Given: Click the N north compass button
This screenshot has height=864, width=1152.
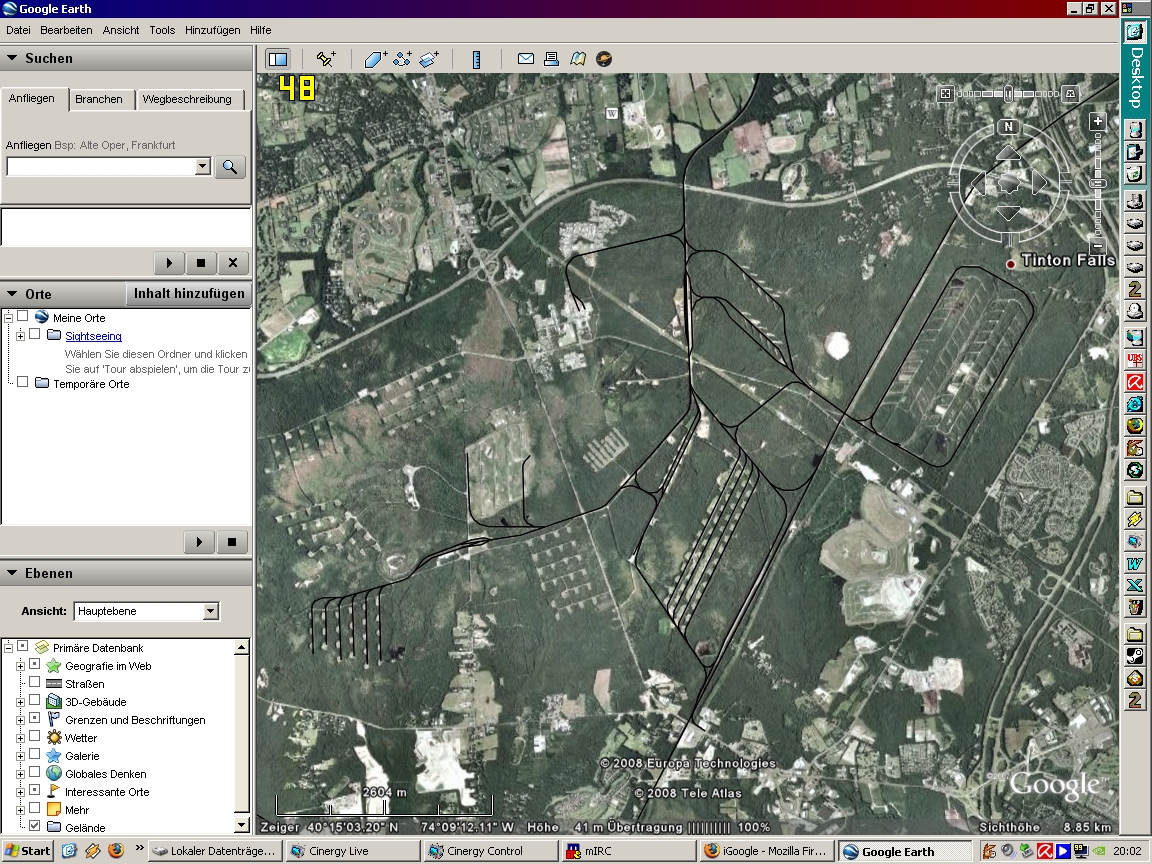Looking at the screenshot, I should [1008, 127].
